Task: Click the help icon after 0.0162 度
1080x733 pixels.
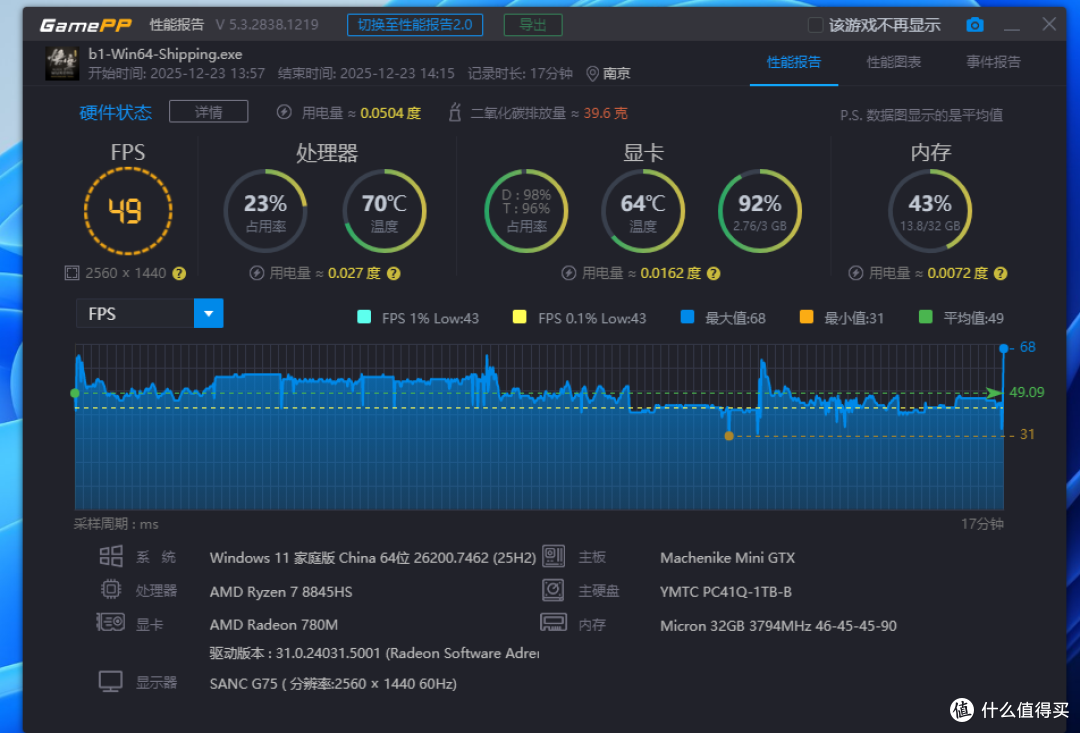Action: click(714, 273)
